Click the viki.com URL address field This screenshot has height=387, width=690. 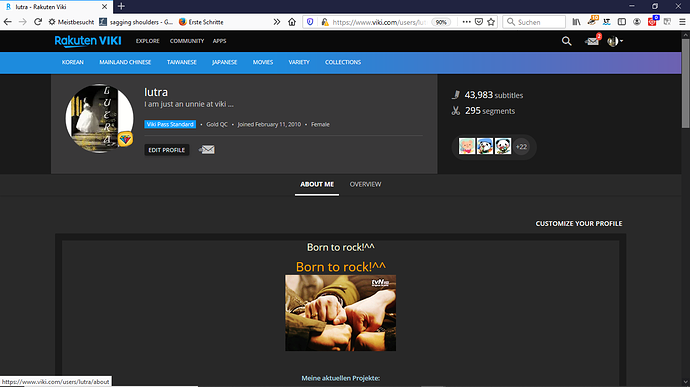tap(379, 22)
